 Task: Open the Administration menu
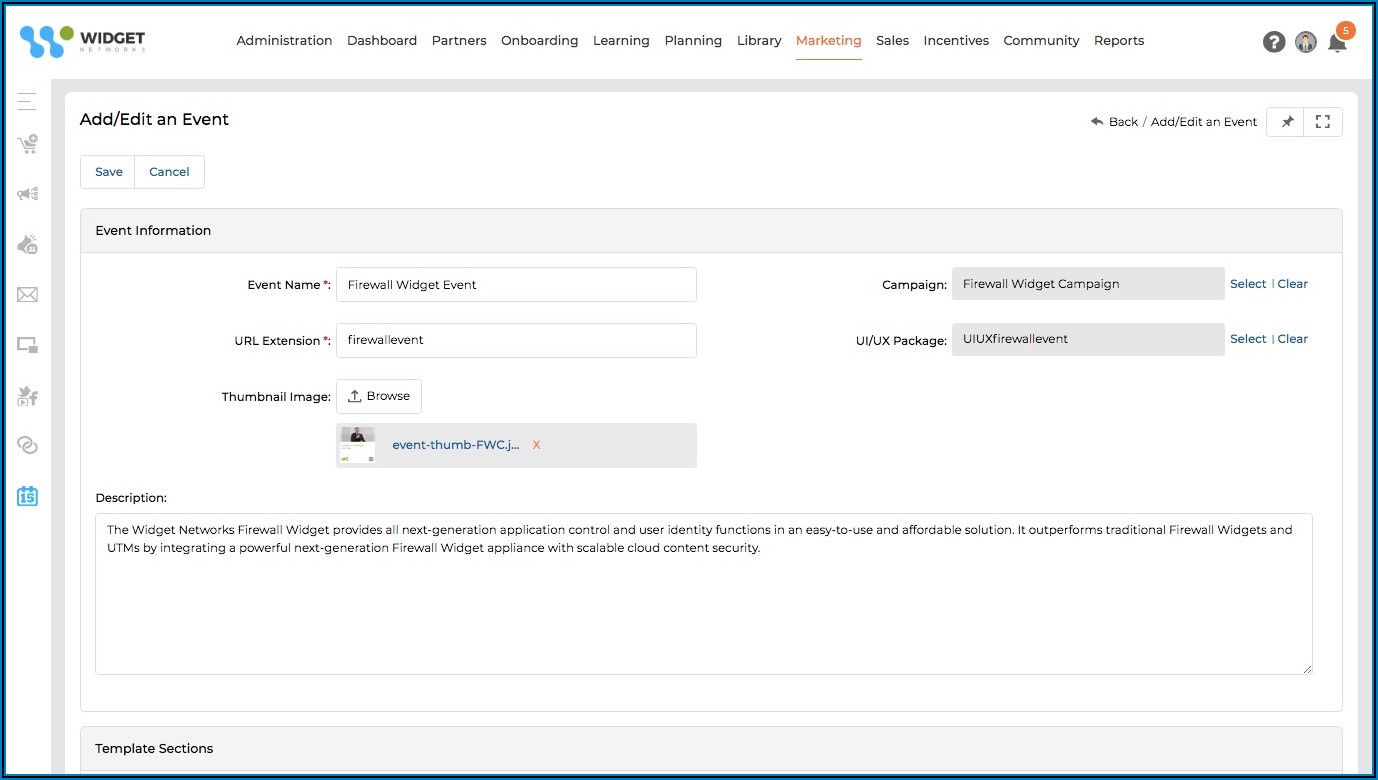pyautogui.click(x=284, y=41)
